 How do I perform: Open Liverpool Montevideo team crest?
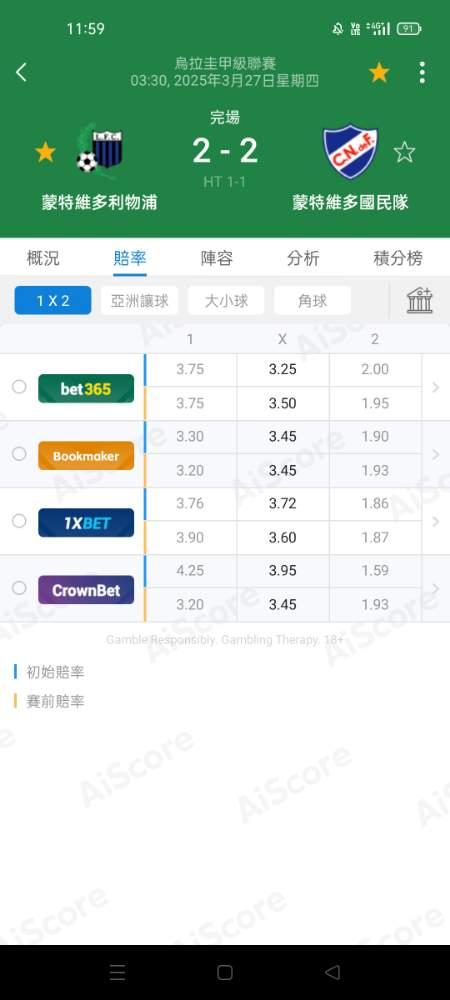click(x=99, y=151)
